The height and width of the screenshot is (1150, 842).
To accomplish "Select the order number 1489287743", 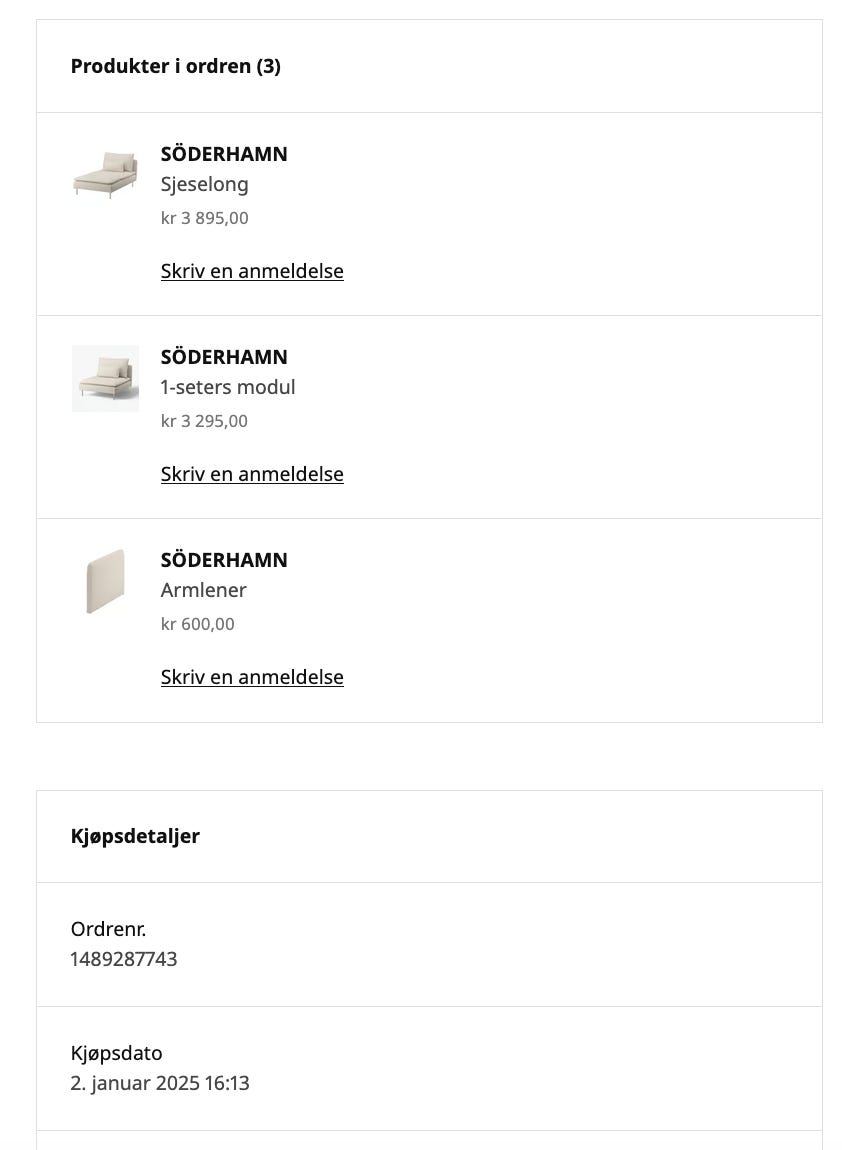I will (x=124, y=959).
